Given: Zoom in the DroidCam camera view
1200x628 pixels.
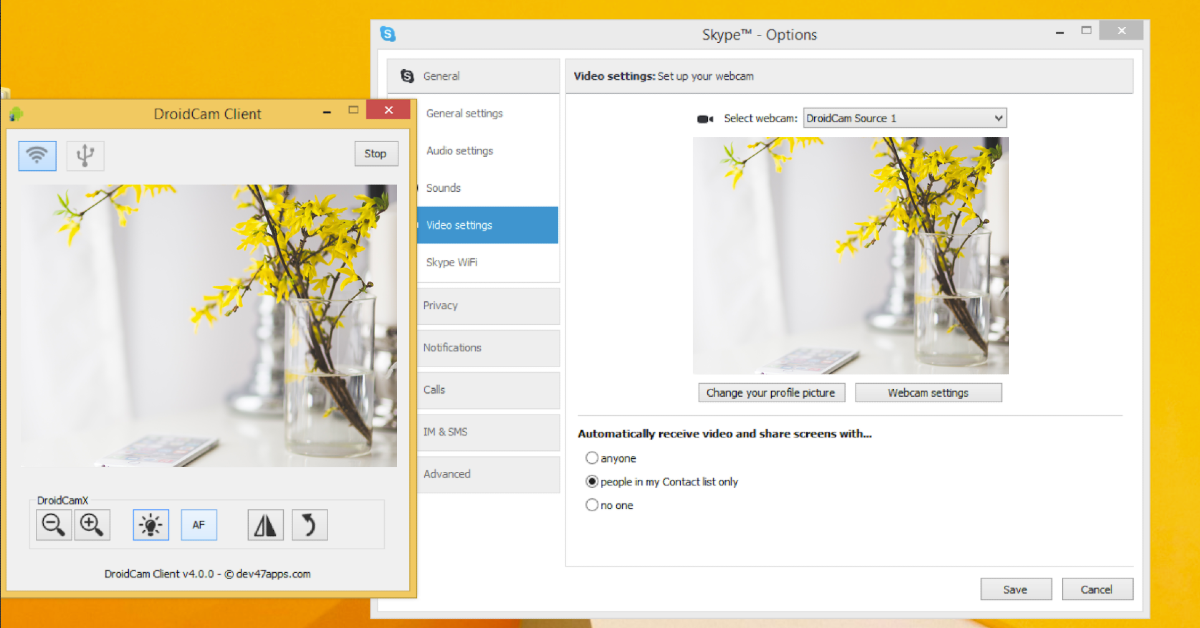Looking at the screenshot, I should pos(92,525).
